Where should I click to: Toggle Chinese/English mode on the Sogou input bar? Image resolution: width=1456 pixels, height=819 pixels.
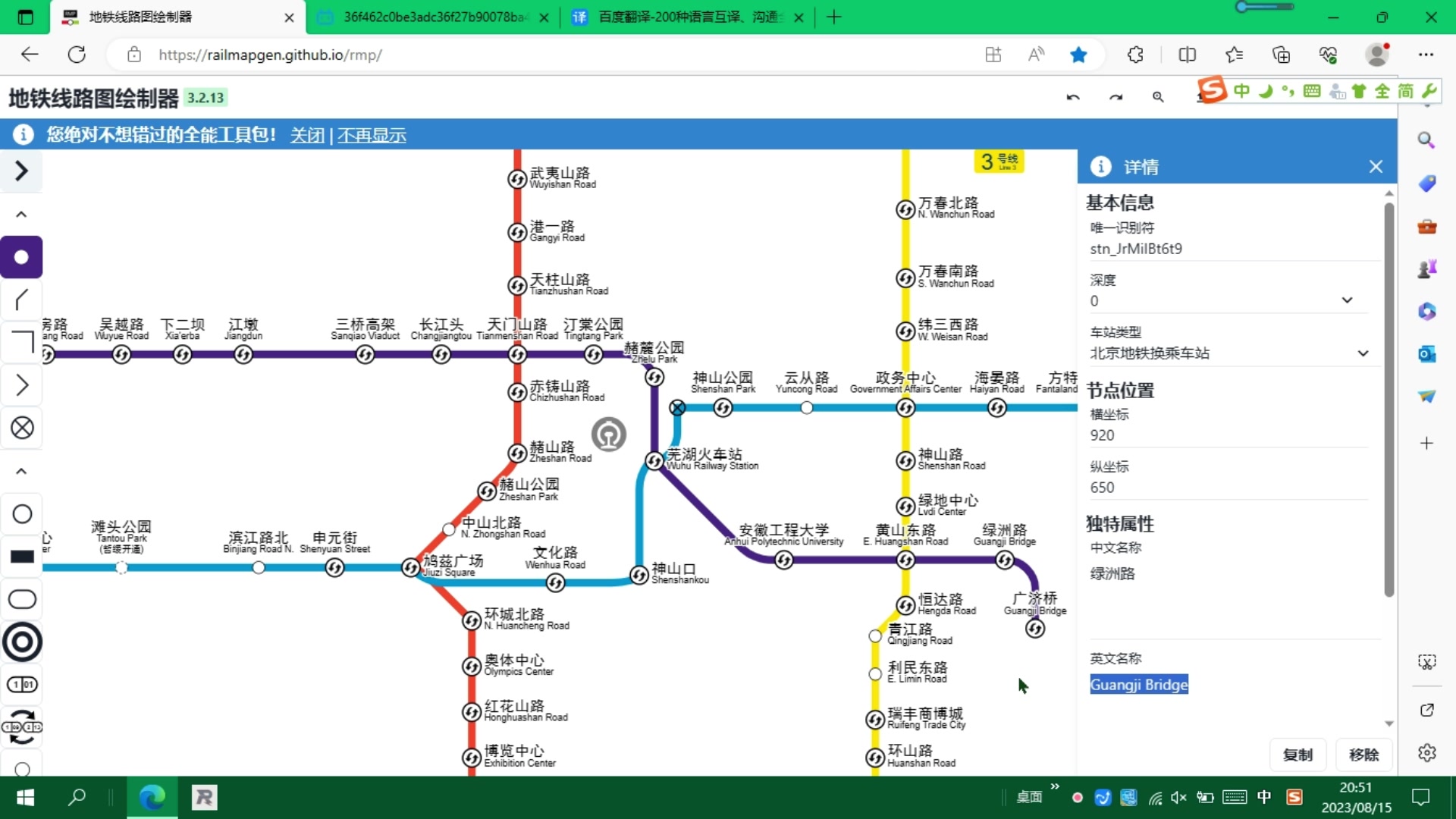coord(1241,90)
